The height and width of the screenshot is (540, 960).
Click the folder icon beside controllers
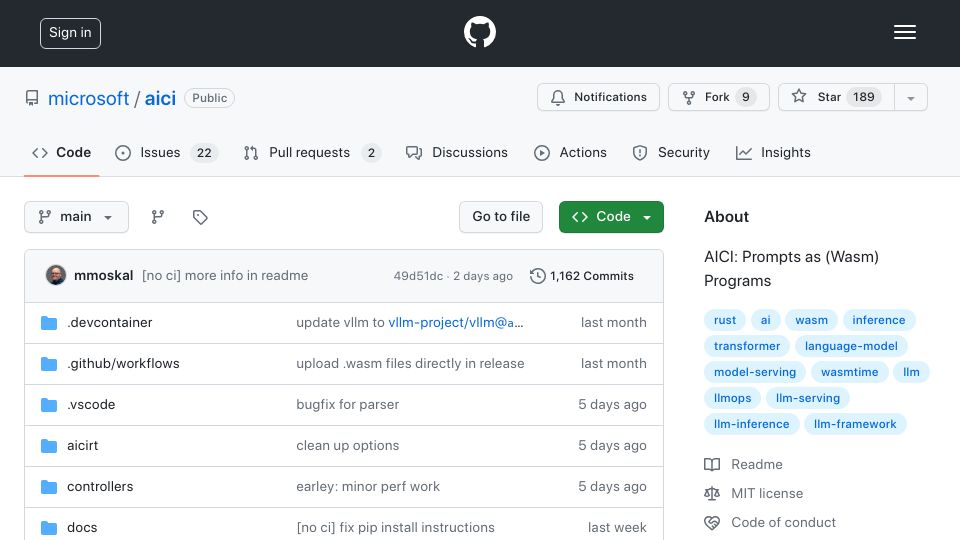tap(49, 487)
